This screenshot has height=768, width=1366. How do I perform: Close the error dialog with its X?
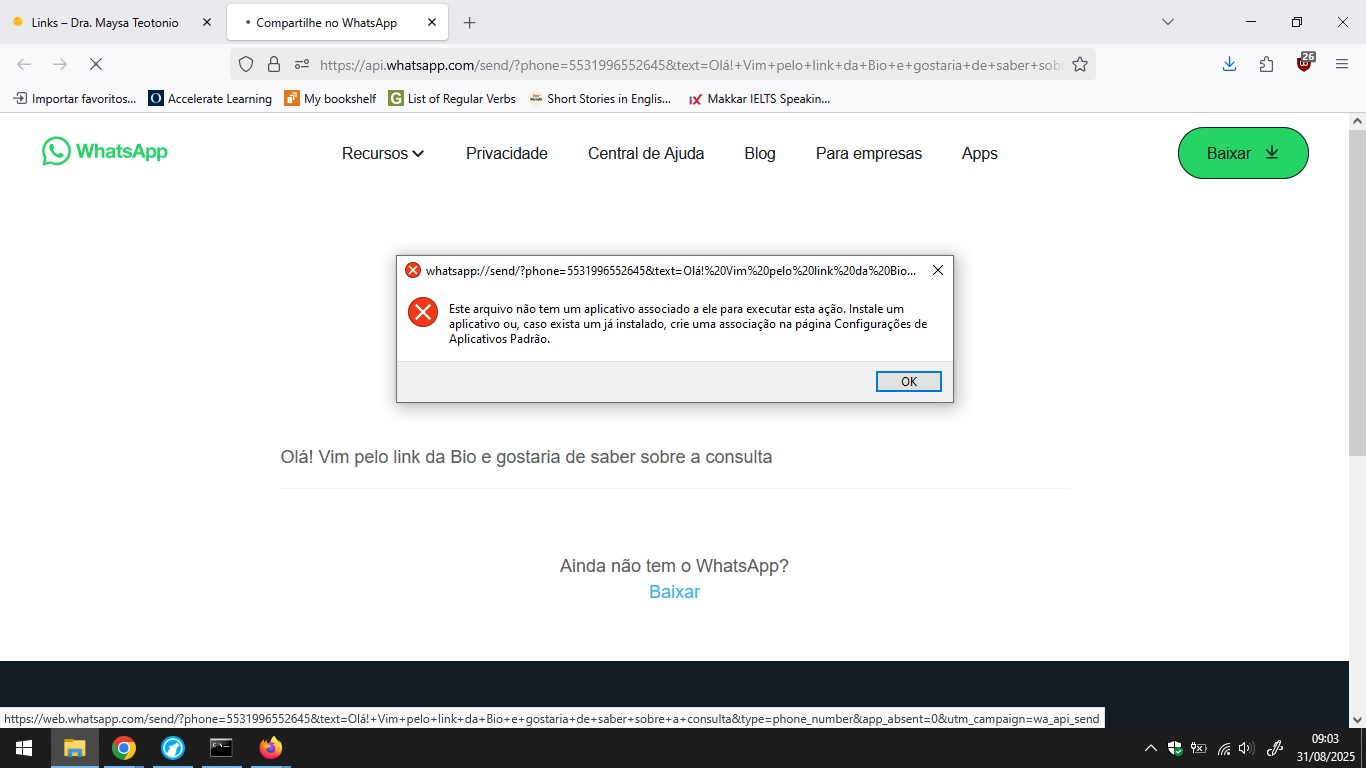[937, 270]
